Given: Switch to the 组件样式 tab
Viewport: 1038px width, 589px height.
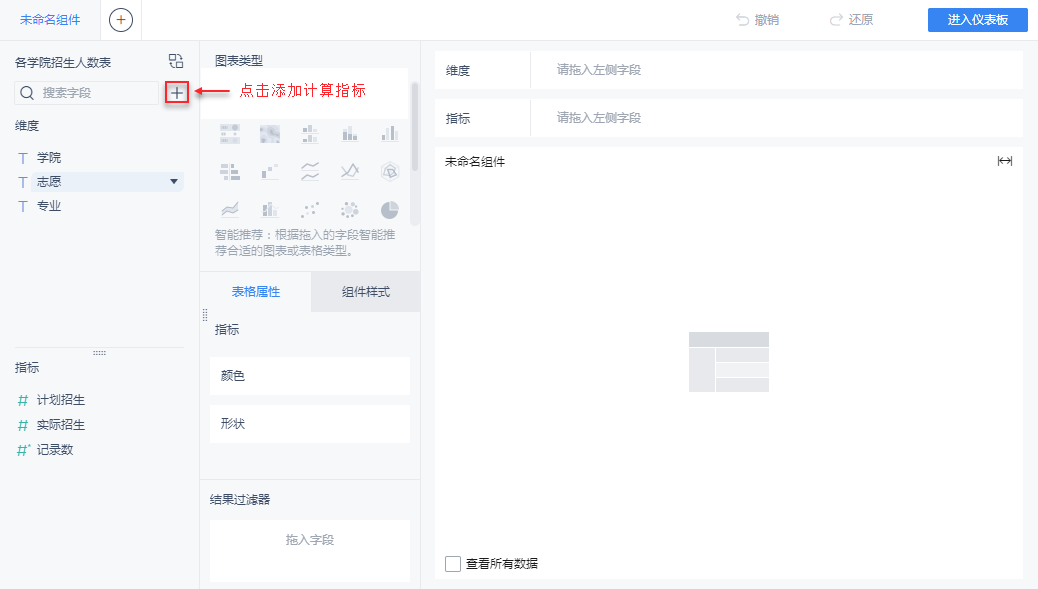Looking at the screenshot, I should click(x=365, y=292).
